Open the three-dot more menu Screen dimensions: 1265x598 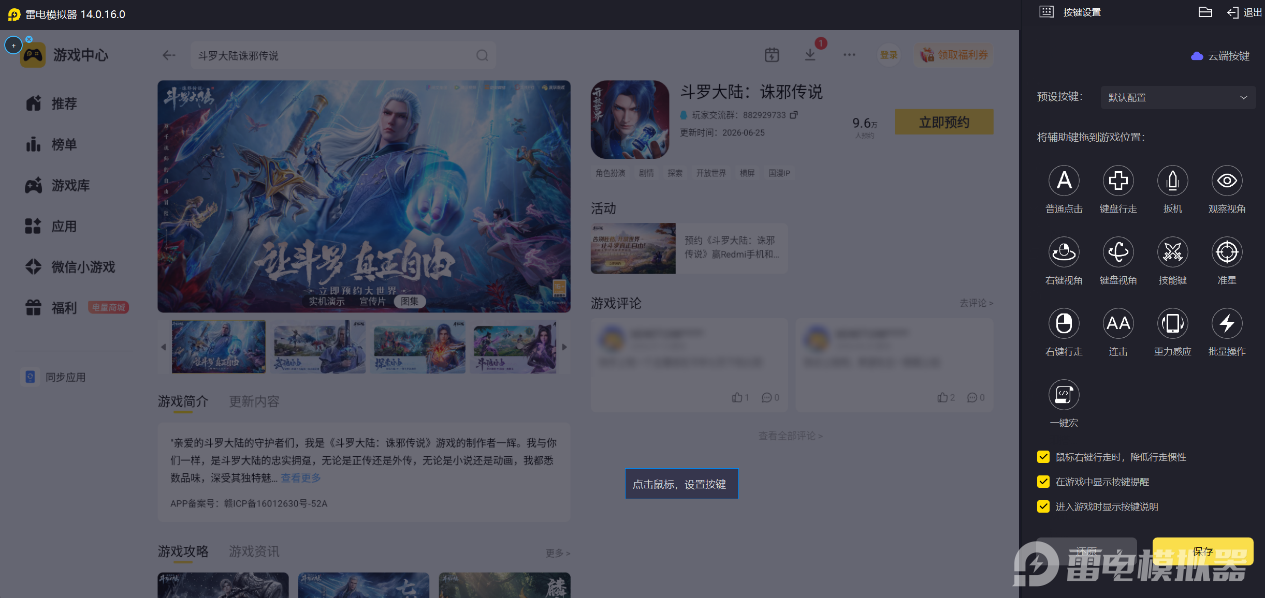[849, 55]
